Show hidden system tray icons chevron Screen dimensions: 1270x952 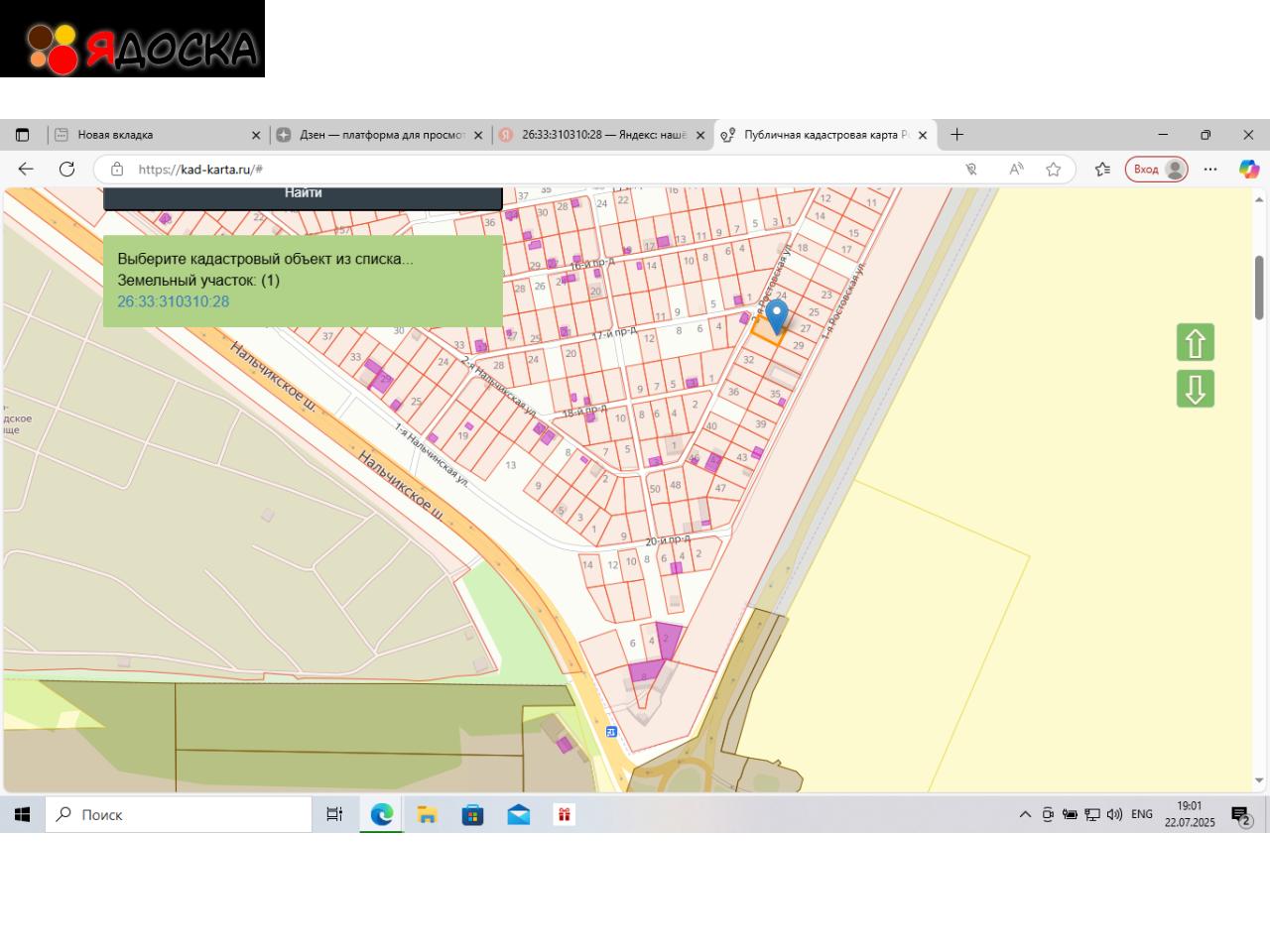pos(1025,814)
